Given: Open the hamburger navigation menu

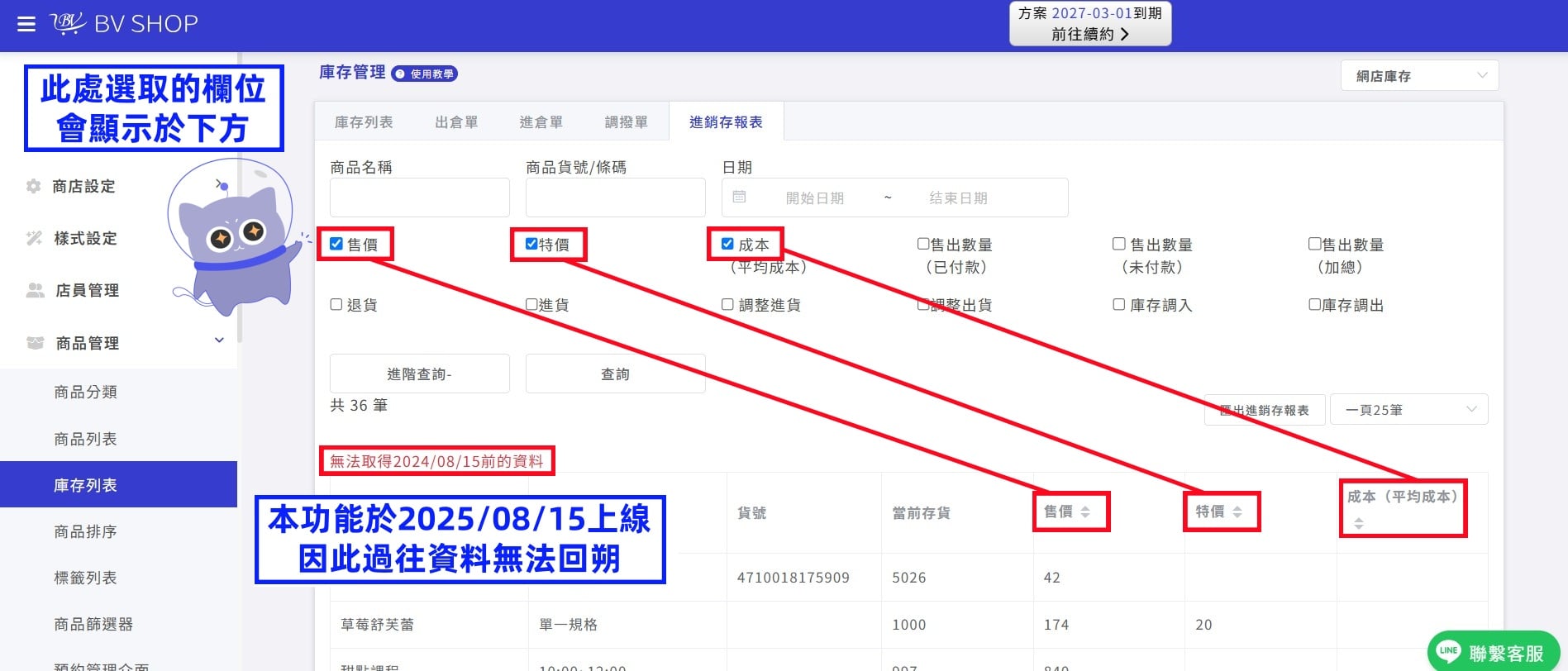Looking at the screenshot, I should [x=26, y=24].
